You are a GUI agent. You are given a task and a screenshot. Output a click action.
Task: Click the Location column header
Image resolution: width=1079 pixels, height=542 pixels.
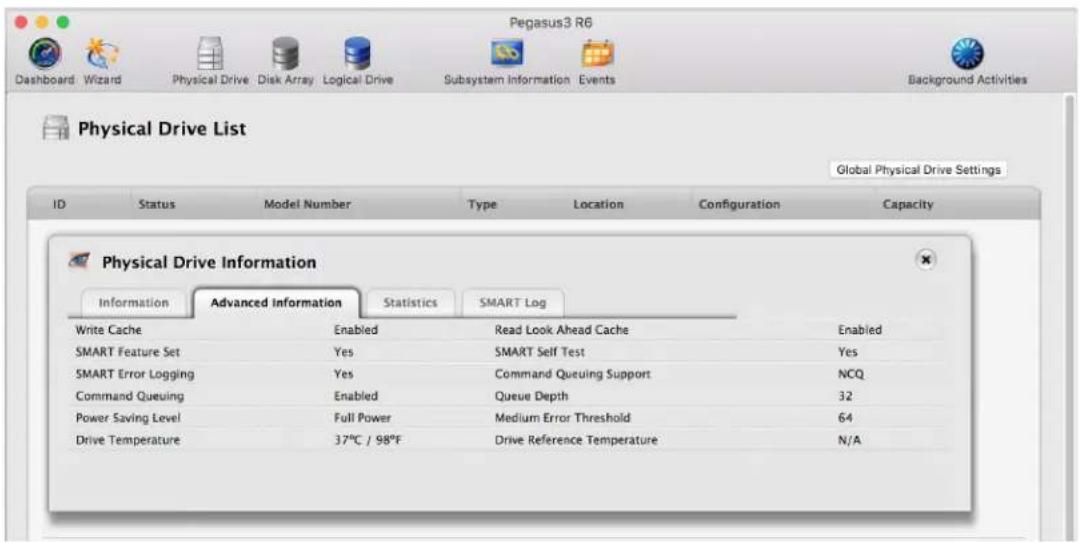tap(598, 204)
